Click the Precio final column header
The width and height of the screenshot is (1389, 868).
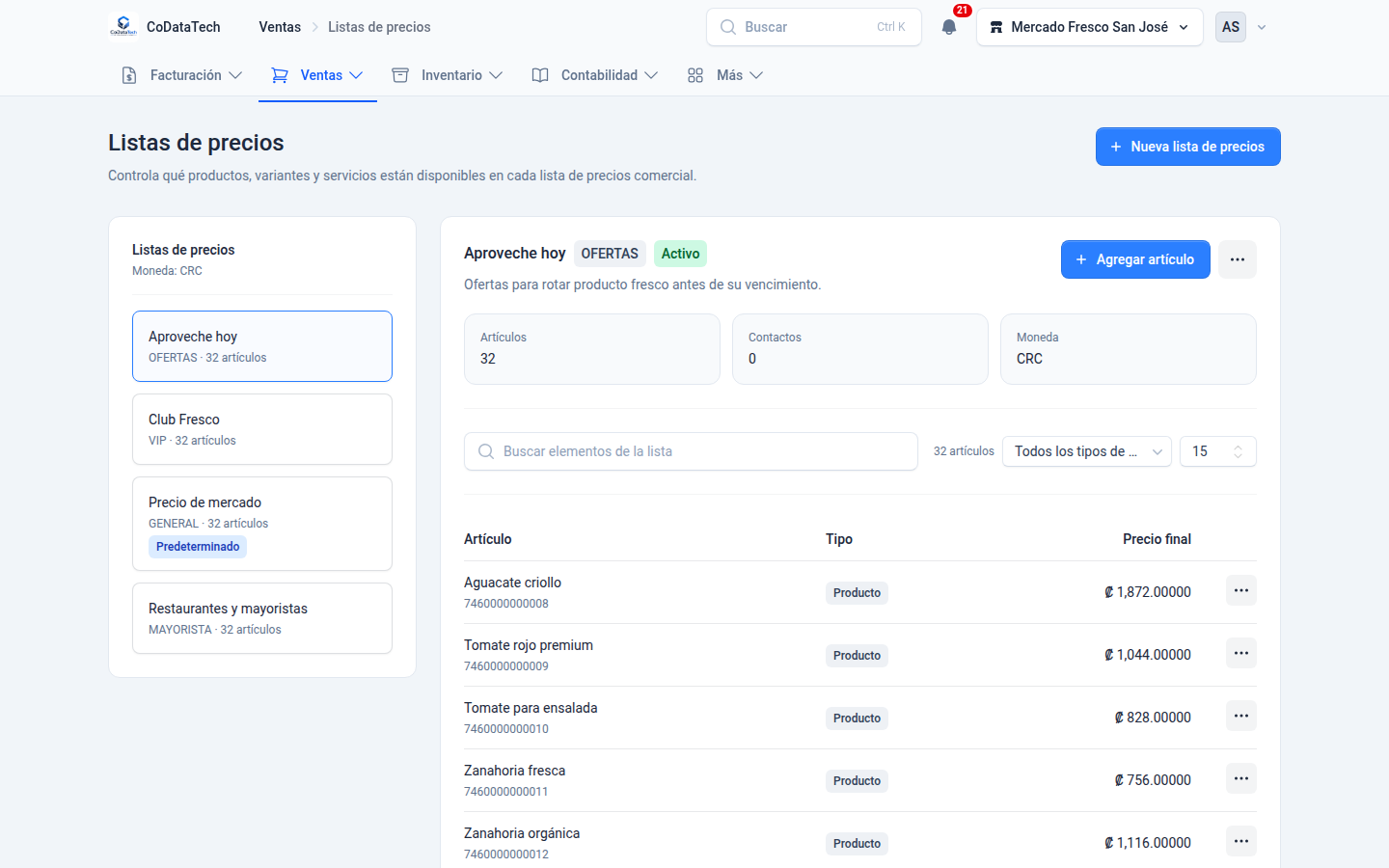pyautogui.click(x=1157, y=539)
